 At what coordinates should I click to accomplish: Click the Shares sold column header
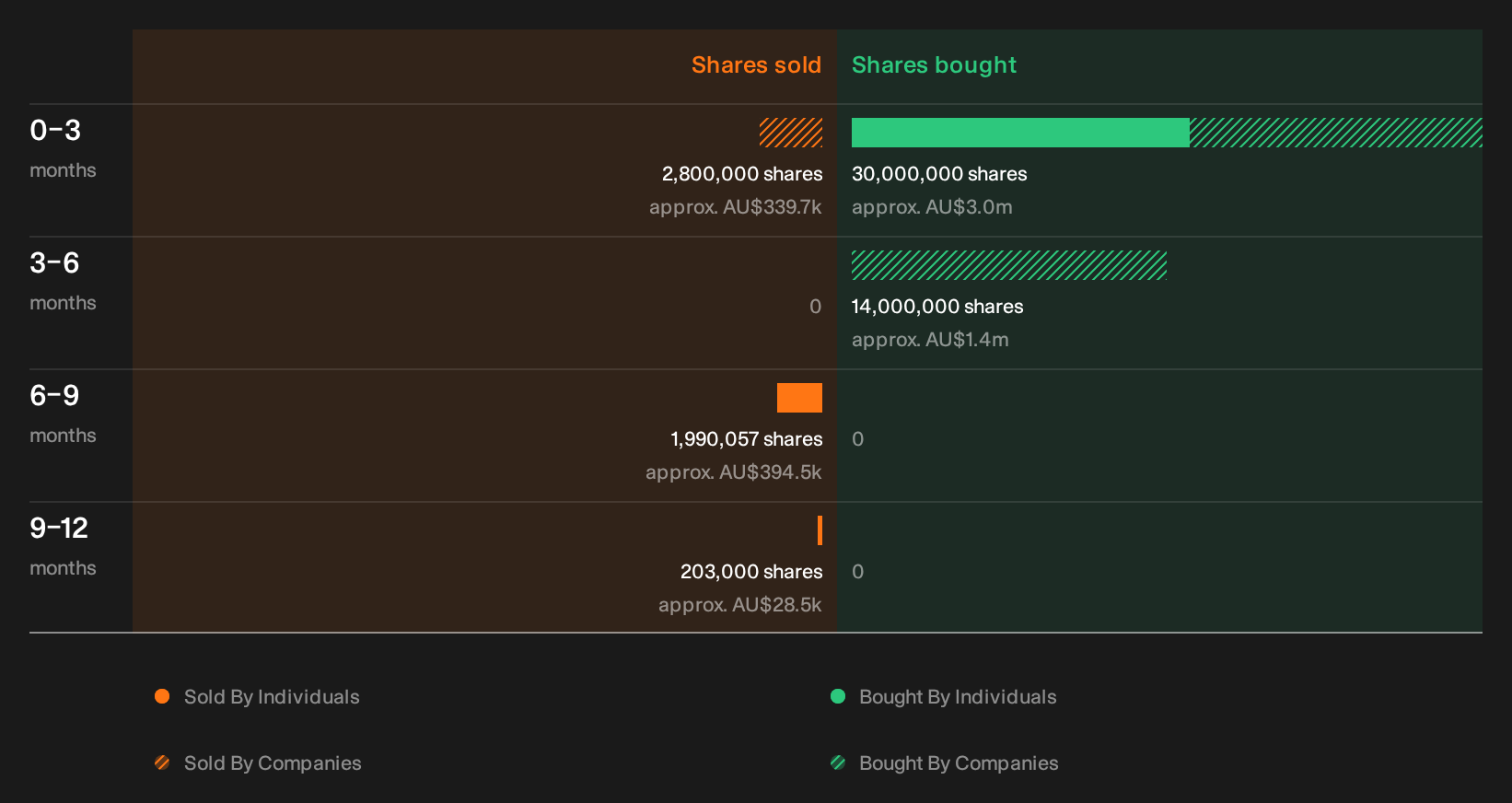pyautogui.click(x=756, y=65)
